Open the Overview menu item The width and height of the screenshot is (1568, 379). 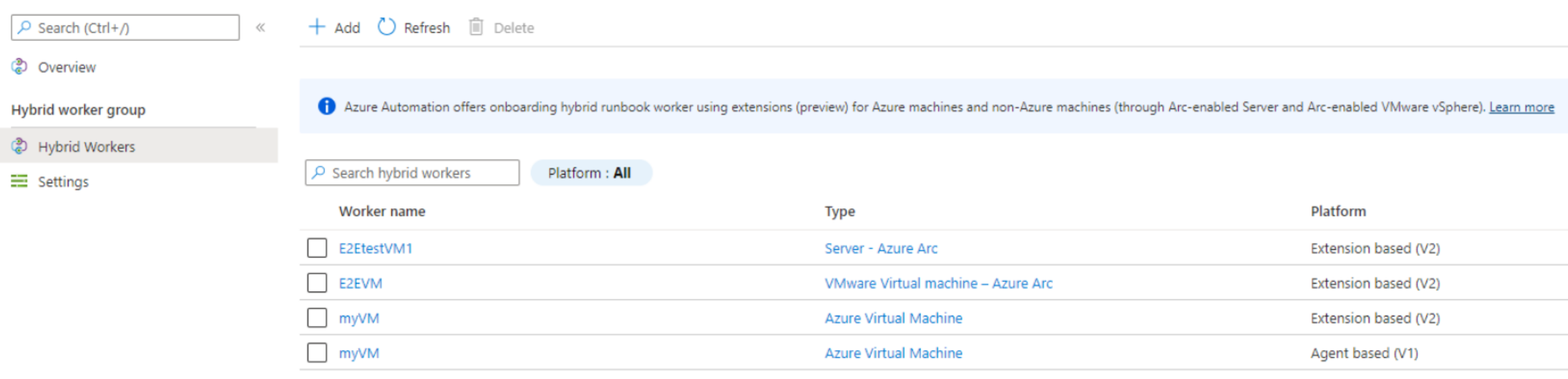(66, 67)
